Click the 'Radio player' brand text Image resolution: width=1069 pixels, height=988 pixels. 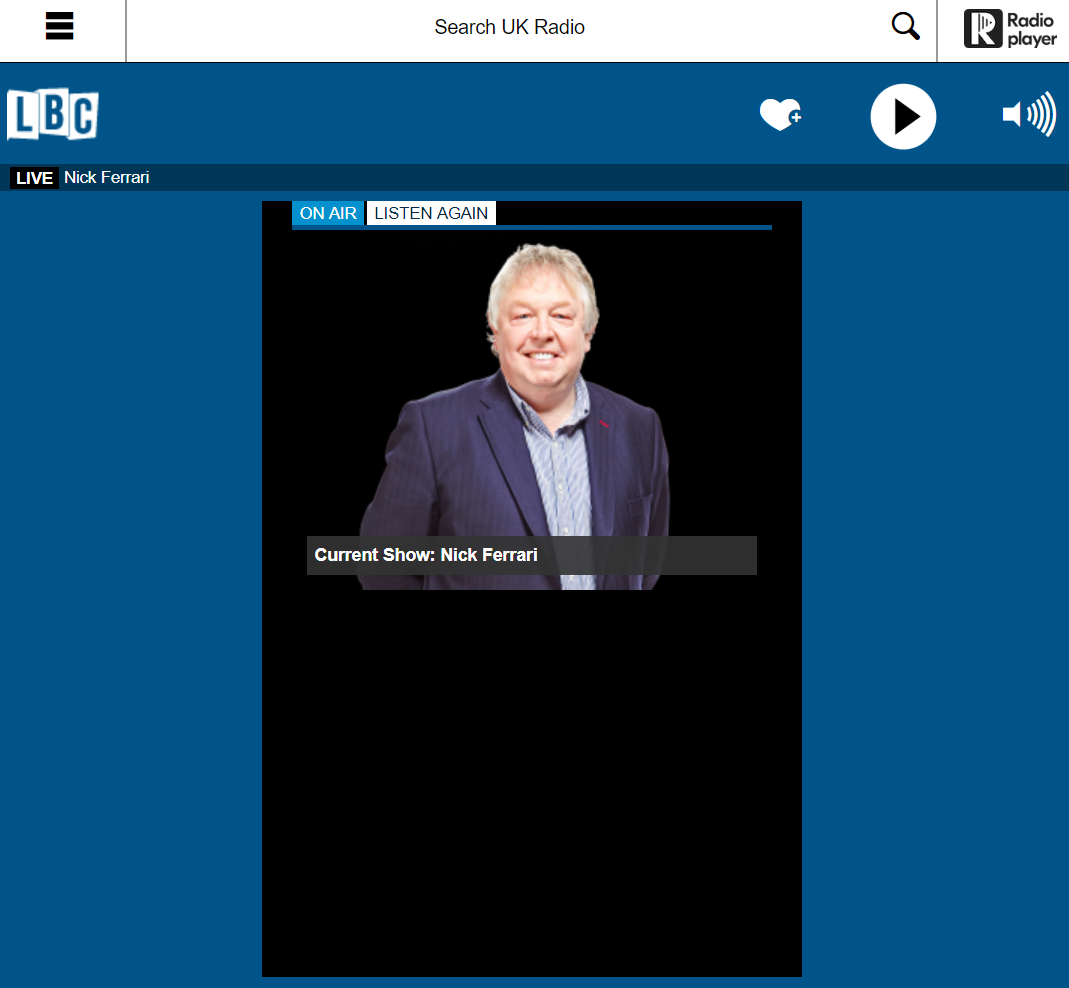[x=1031, y=30]
